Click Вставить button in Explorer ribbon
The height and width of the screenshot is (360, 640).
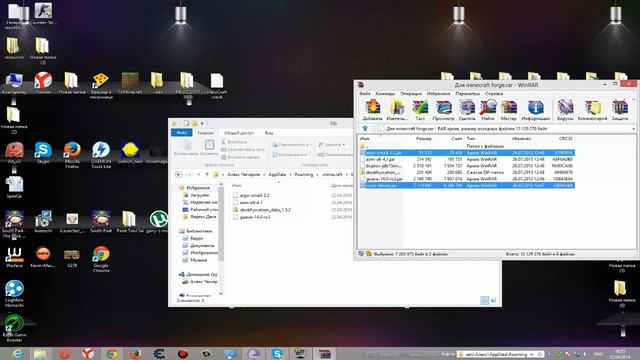coord(209,148)
